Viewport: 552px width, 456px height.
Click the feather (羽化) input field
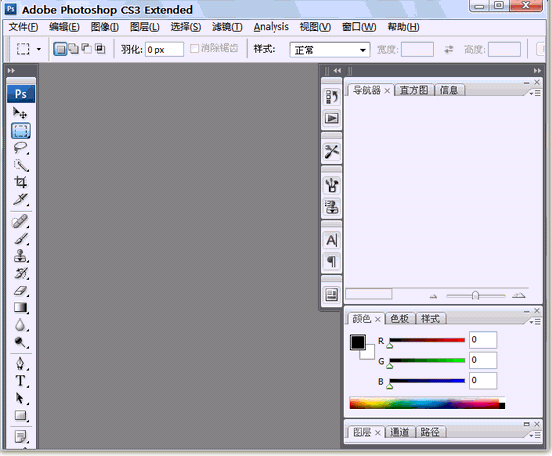tap(164, 50)
